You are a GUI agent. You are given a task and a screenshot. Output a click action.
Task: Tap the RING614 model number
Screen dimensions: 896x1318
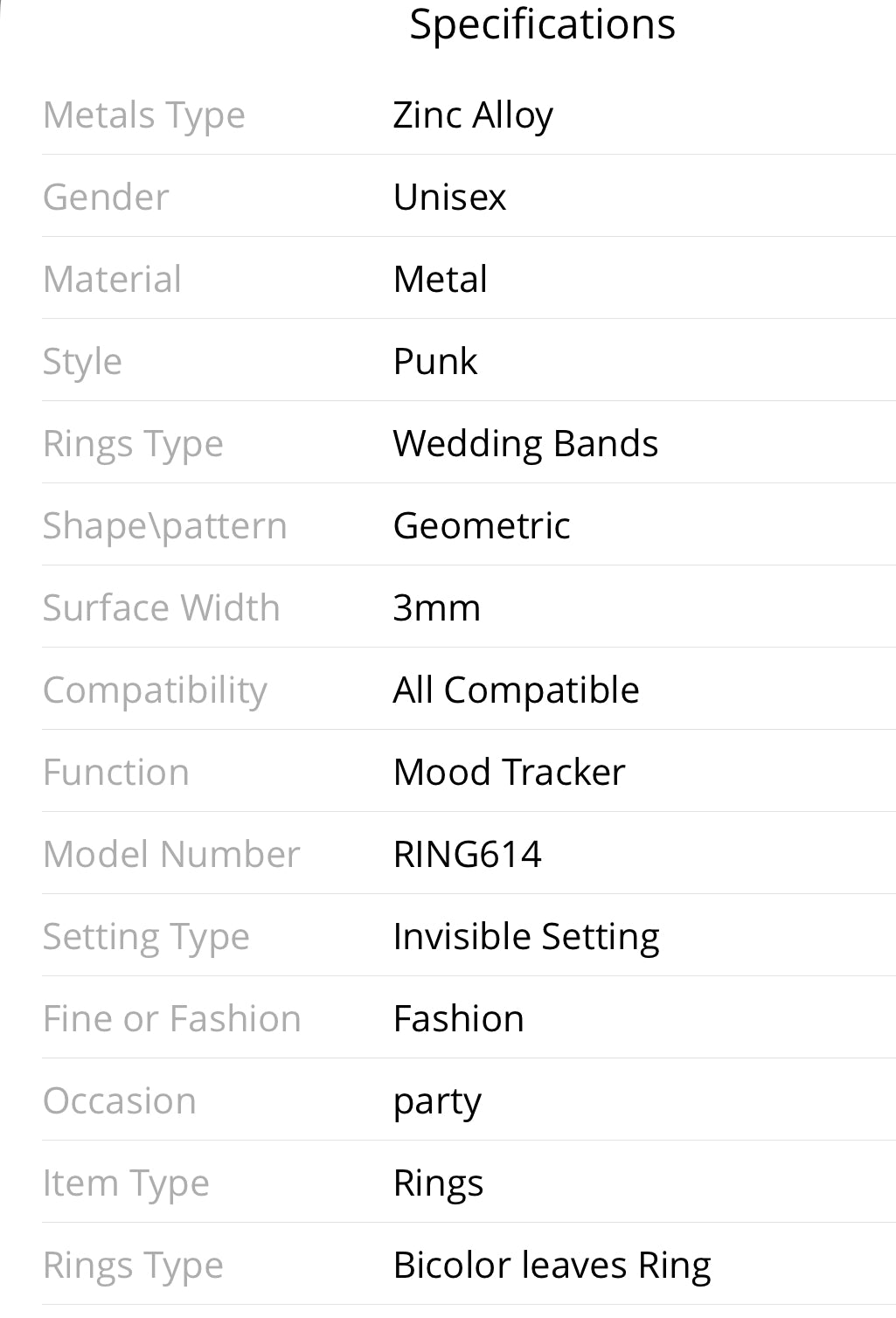click(x=468, y=855)
